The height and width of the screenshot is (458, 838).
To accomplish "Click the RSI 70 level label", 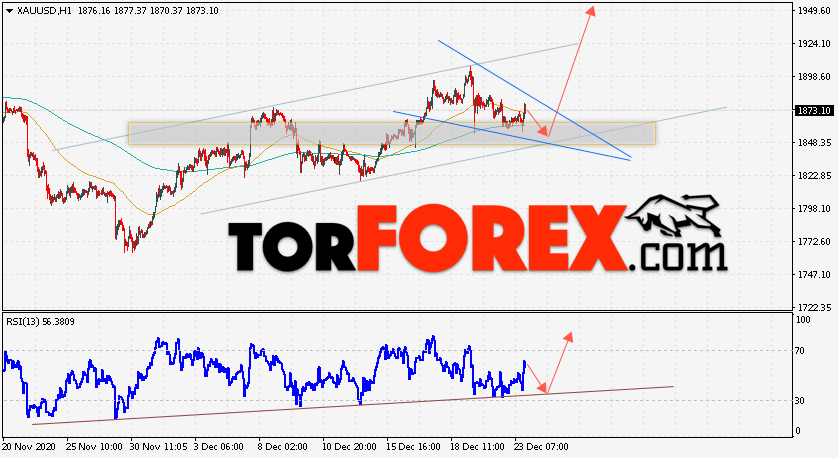I will point(800,351).
